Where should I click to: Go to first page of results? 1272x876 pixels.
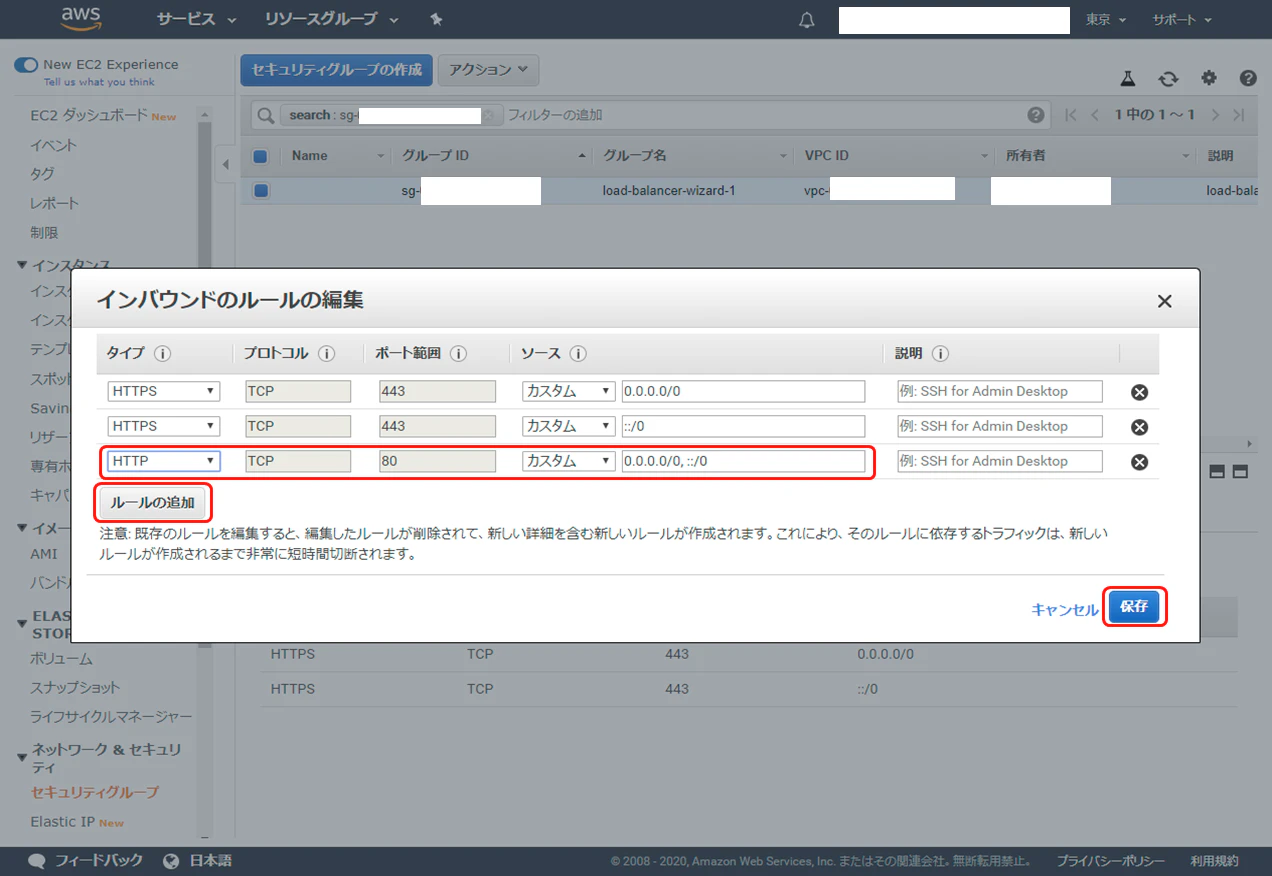click(1071, 115)
